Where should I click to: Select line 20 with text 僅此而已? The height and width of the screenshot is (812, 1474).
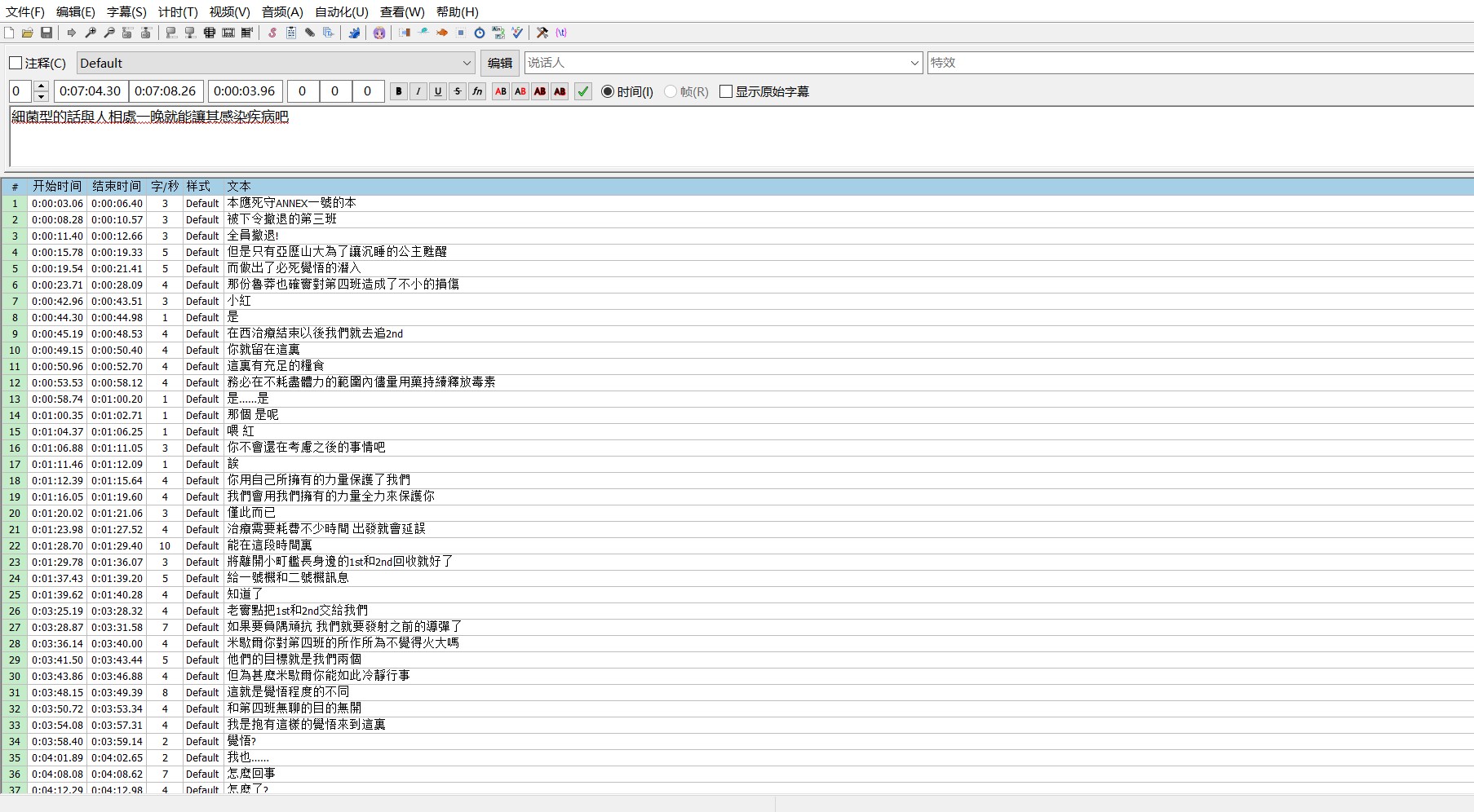737,513
